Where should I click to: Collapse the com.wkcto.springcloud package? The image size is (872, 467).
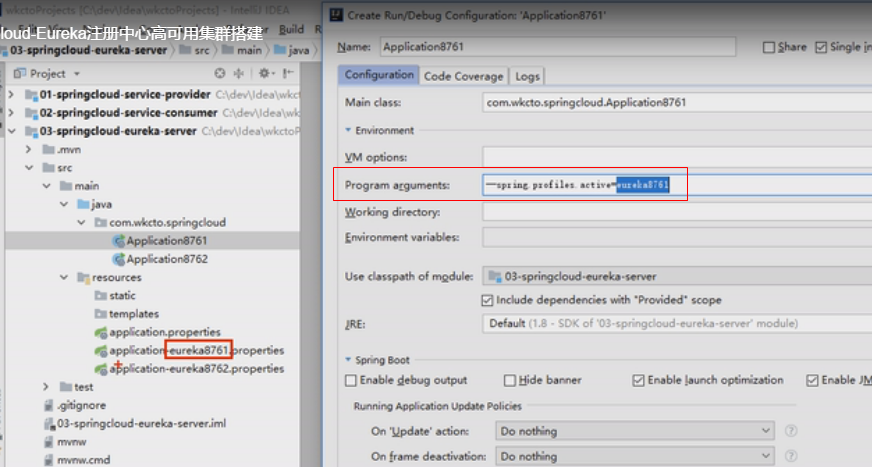(x=81, y=222)
